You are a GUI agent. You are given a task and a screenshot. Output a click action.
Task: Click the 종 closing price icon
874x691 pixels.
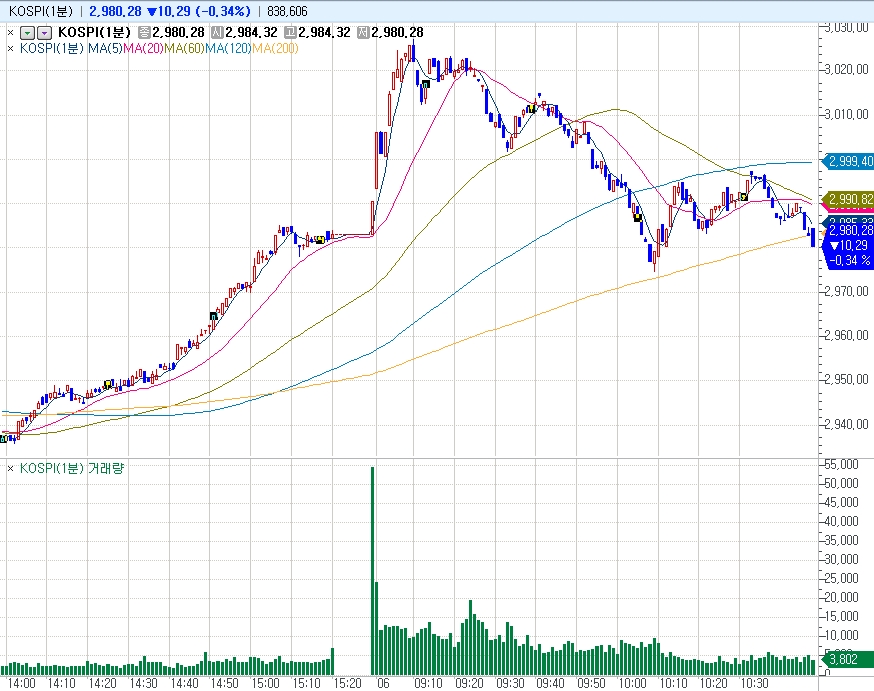tap(144, 32)
